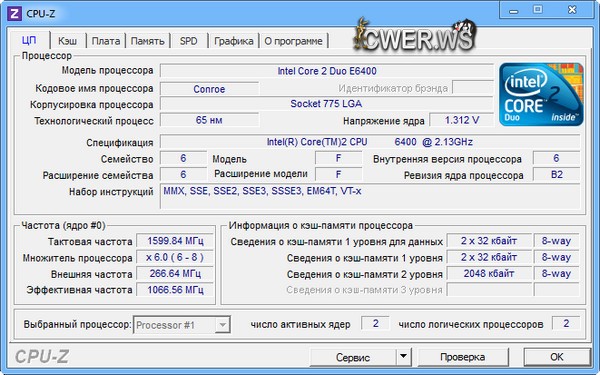
Task: Click the logical processors count value
Action: 566,323
